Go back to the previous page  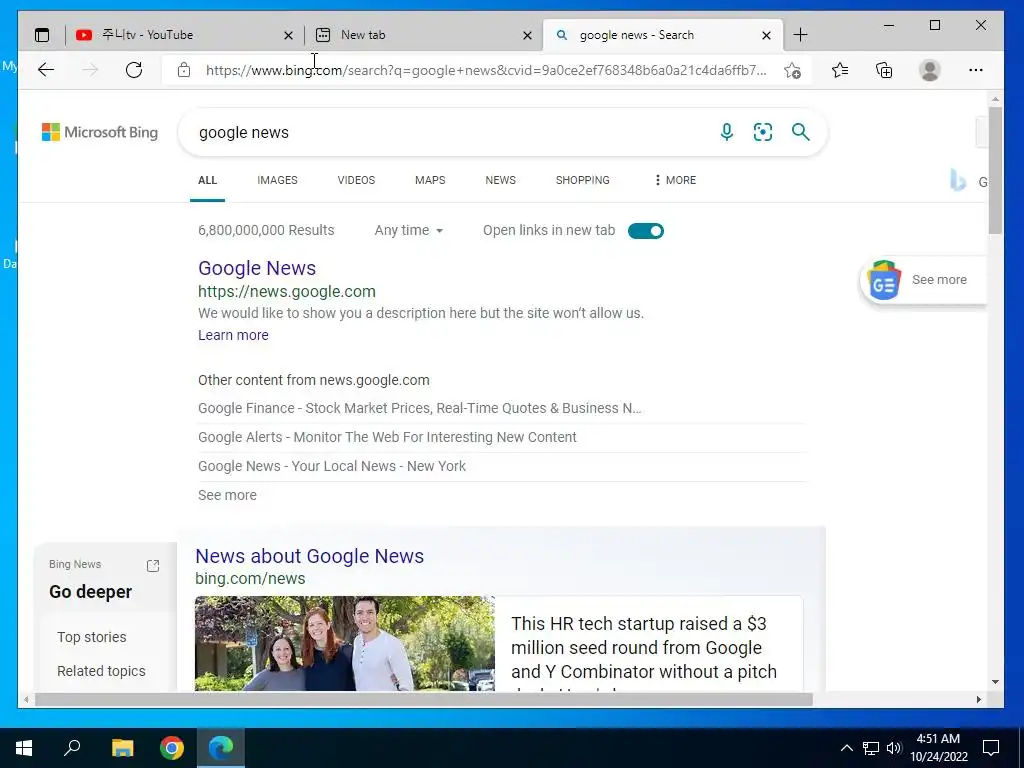[x=46, y=70]
